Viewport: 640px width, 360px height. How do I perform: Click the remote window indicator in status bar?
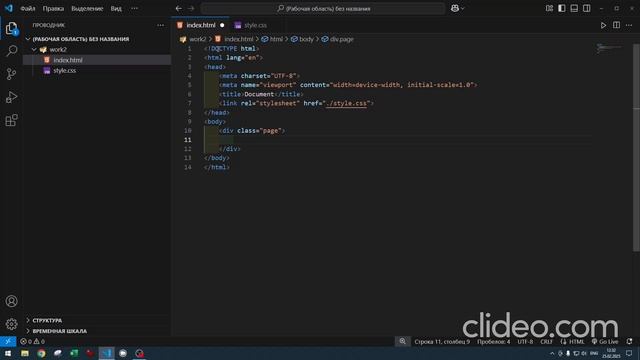[8, 341]
